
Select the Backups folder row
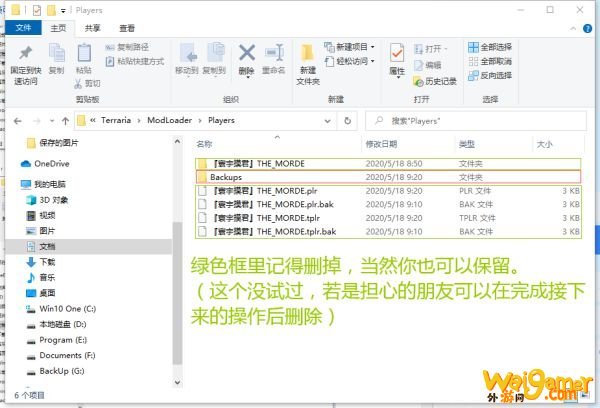(388, 177)
